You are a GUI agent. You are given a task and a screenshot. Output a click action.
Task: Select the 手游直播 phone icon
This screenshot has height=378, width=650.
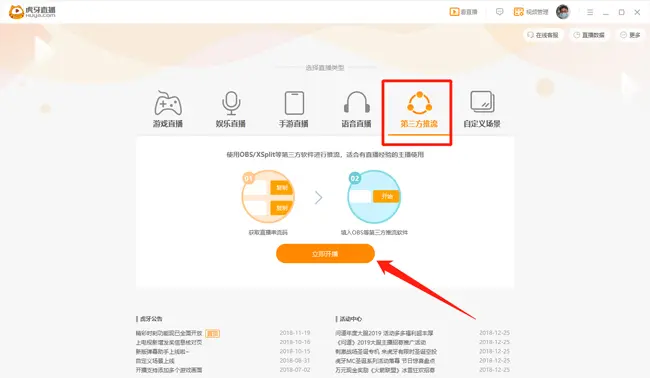(294, 103)
